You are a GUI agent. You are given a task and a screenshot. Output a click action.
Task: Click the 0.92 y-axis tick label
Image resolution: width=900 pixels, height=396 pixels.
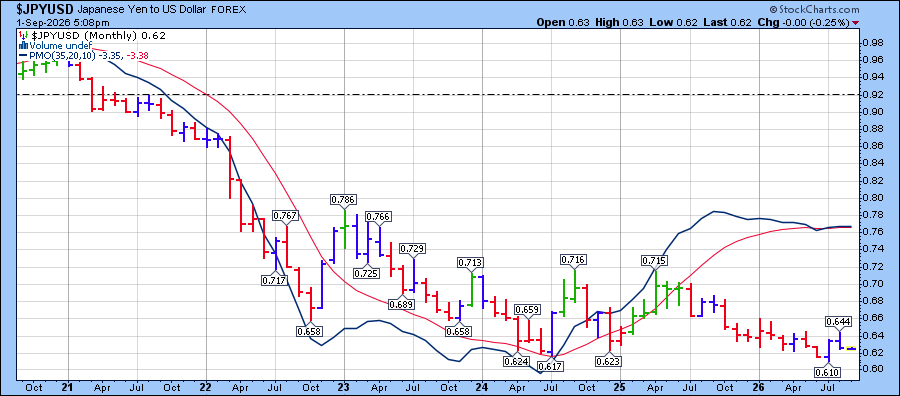(x=874, y=95)
